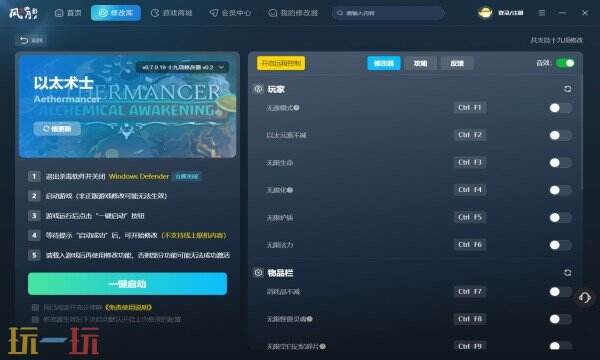Turn off the green 音效 sound toggle
Image resolution: width=600 pixels, height=360 pixels.
[565, 63]
